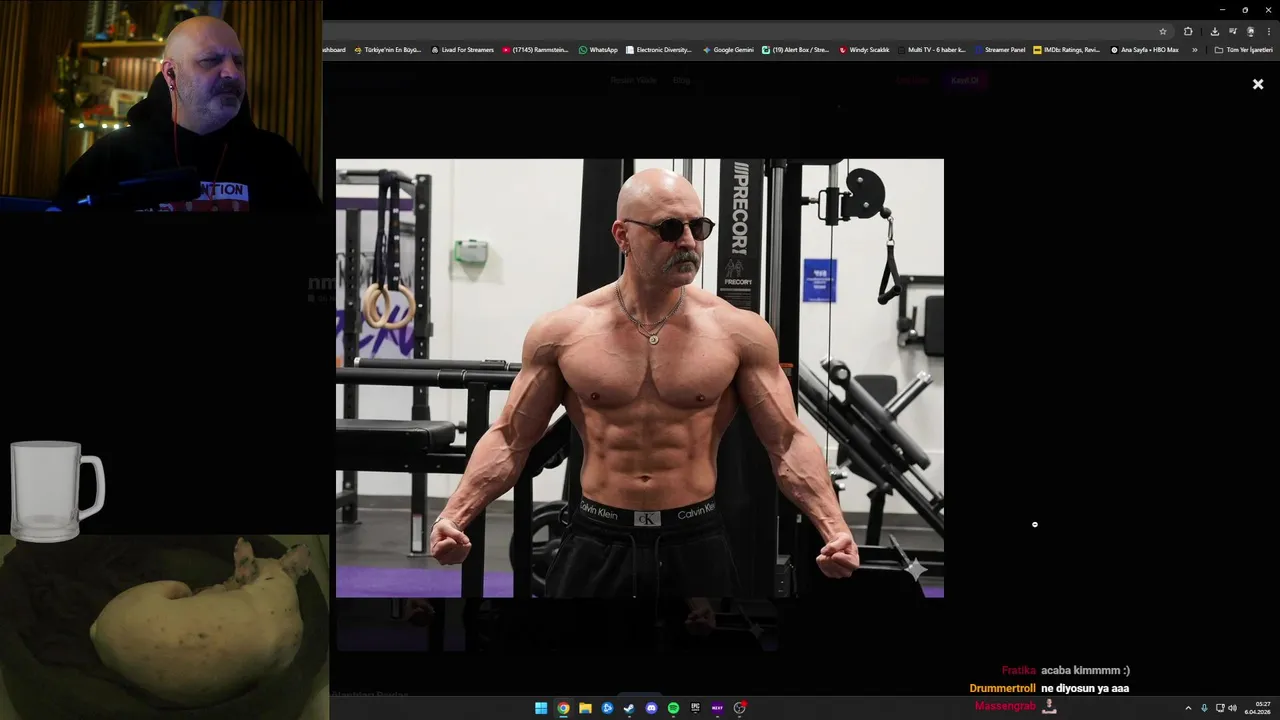
Task: Minimize the Chrome window
Action: pos(1222,9)
